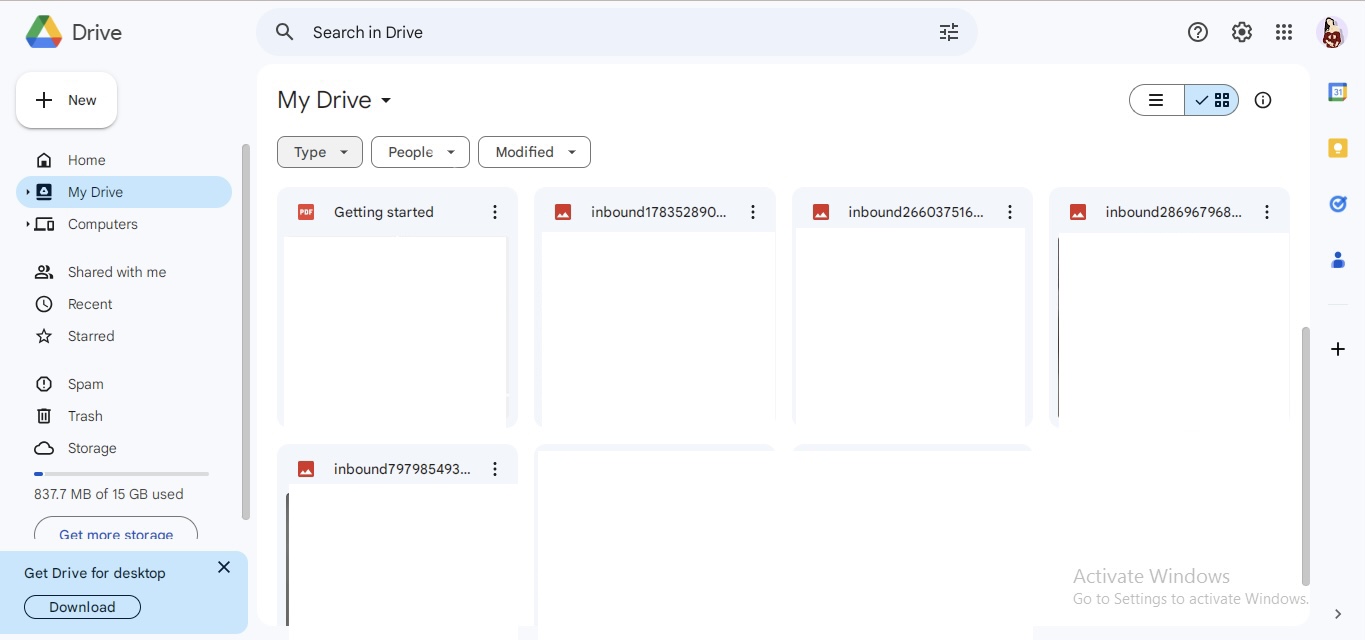Click the image icon of inbound286967968
This screenshot has height=640, width=1365.
pyautogui.click(x=1078, y=212)
